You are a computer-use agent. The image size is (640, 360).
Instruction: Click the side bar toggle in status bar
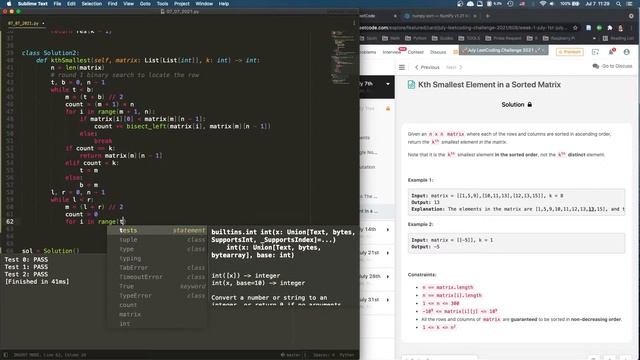(x=6, y=355)
